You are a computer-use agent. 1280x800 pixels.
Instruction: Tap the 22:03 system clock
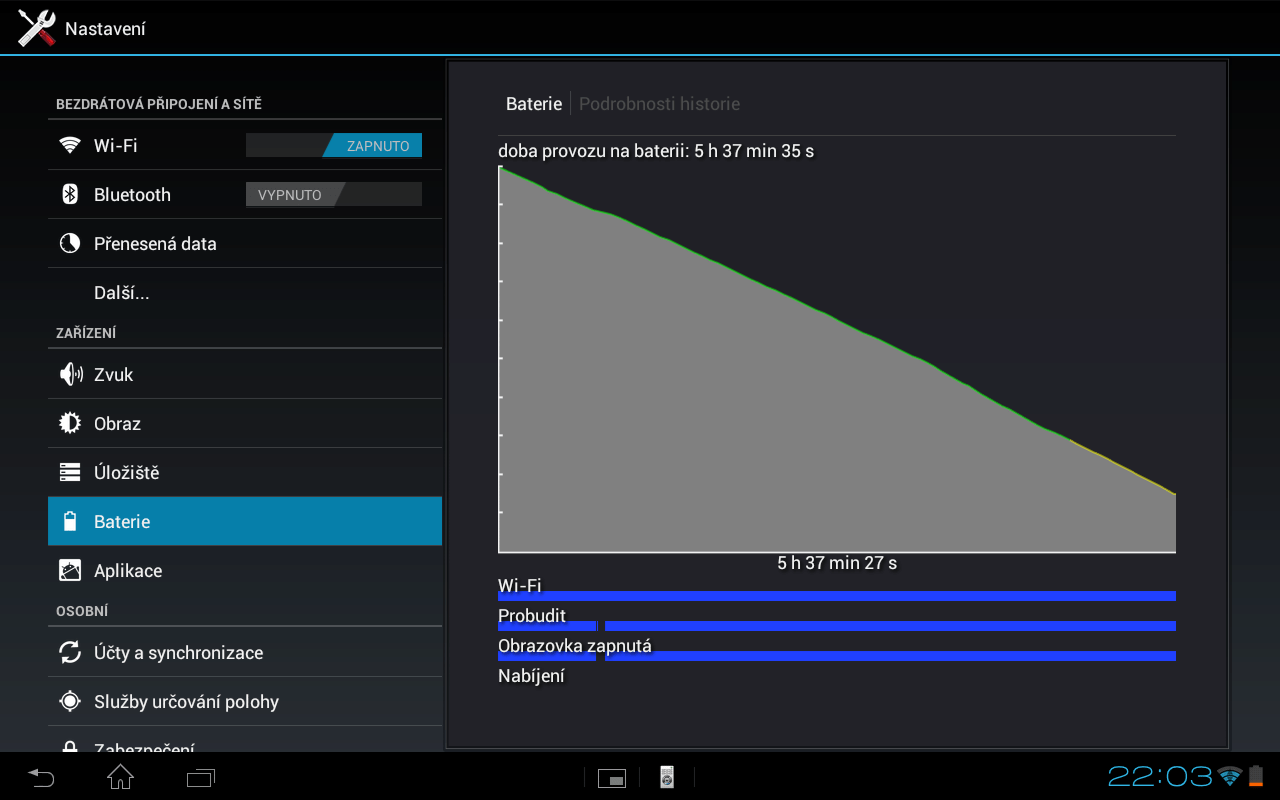click(1160, 776)
